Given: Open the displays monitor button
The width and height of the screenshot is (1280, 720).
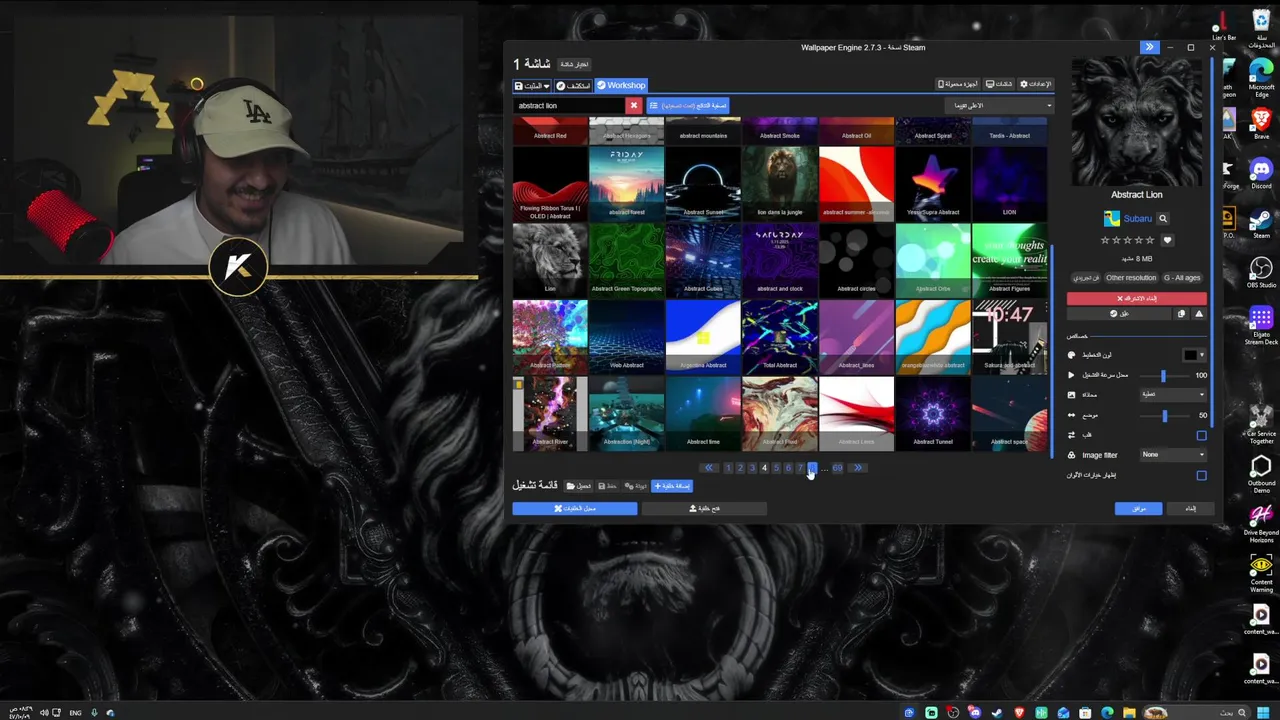Looking at the screenshot, I should pos(998,84).
